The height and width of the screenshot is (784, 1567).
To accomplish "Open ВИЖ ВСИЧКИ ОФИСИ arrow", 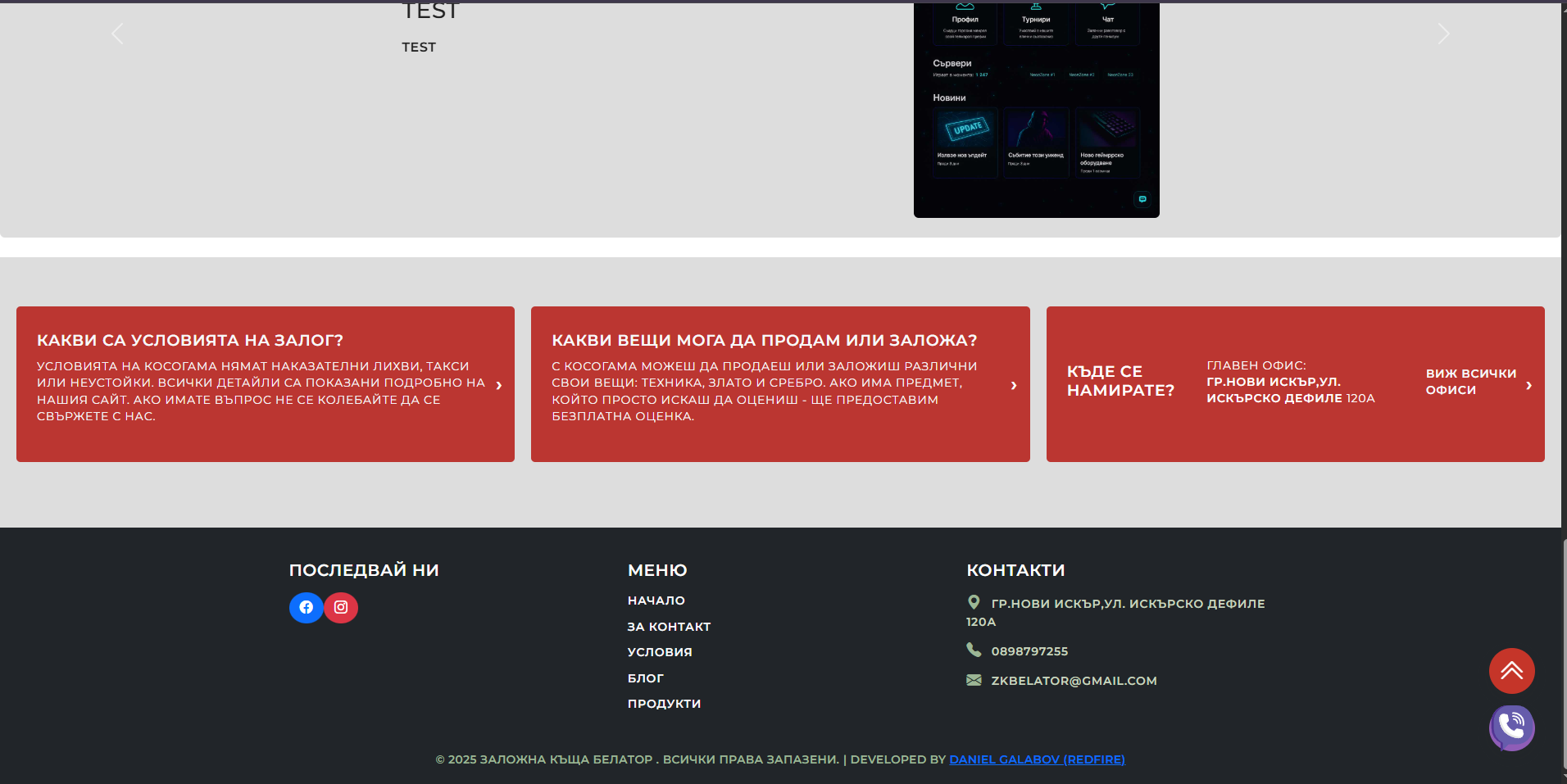I will 1528,385.
